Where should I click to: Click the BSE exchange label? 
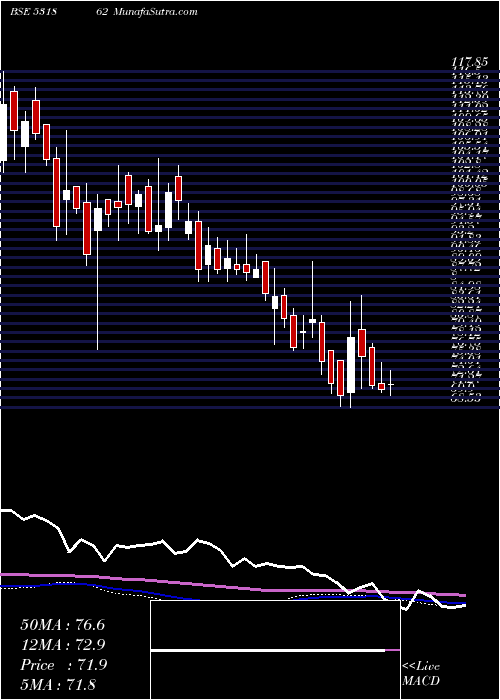point(20,12)
